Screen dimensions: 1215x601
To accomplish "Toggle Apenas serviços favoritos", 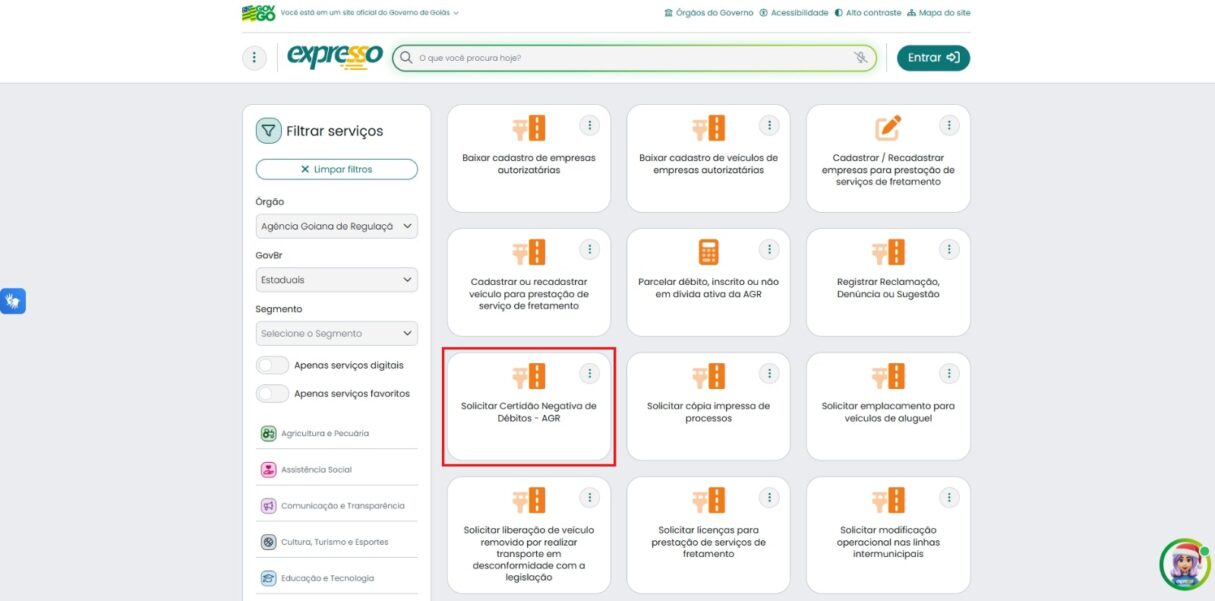I will coord(272,393).
